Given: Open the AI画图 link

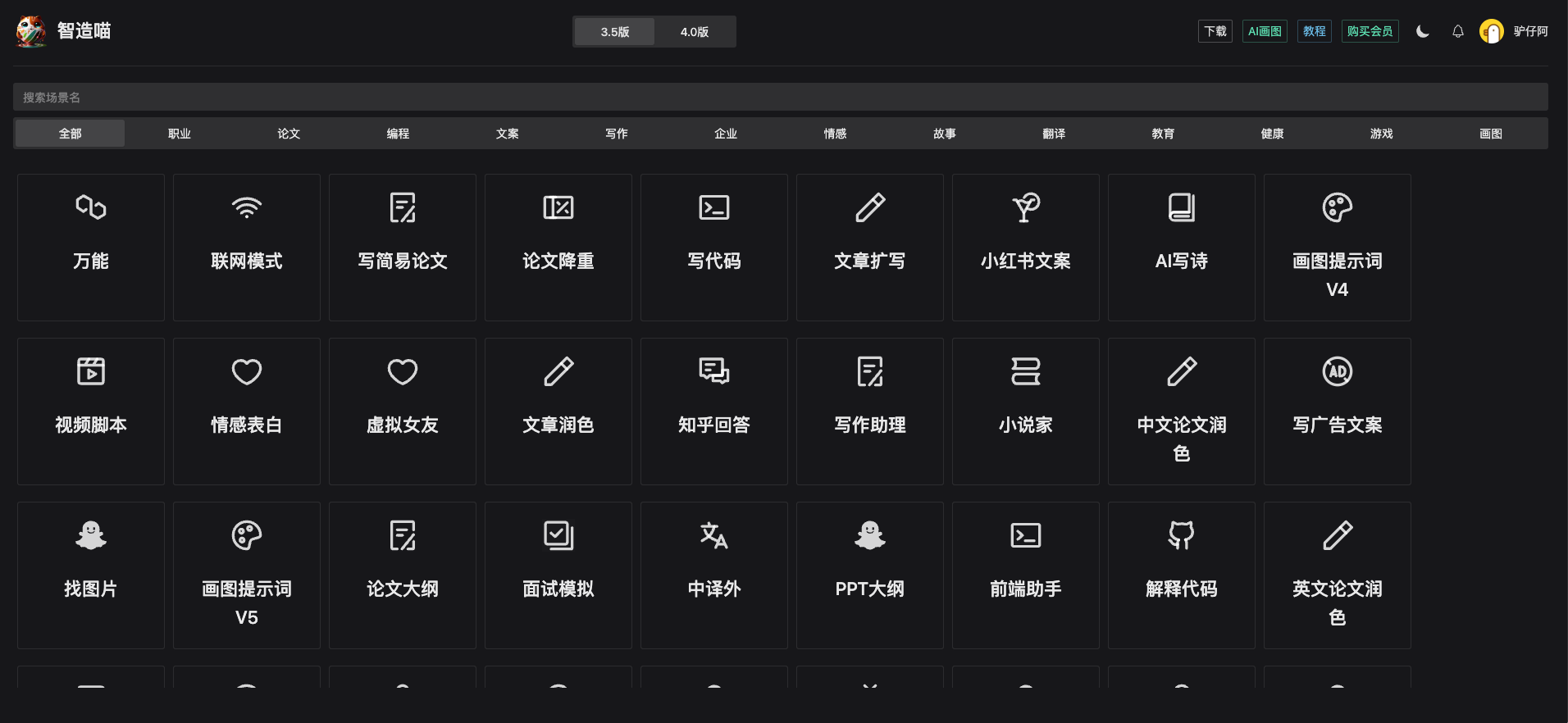Looking at the screenshot, I should [x=1264, y=31].
